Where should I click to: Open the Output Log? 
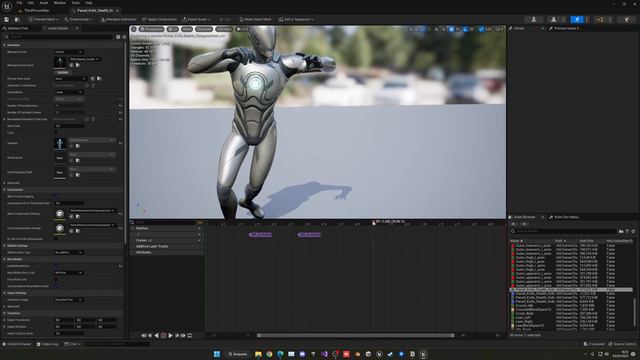tap(48, 344)
